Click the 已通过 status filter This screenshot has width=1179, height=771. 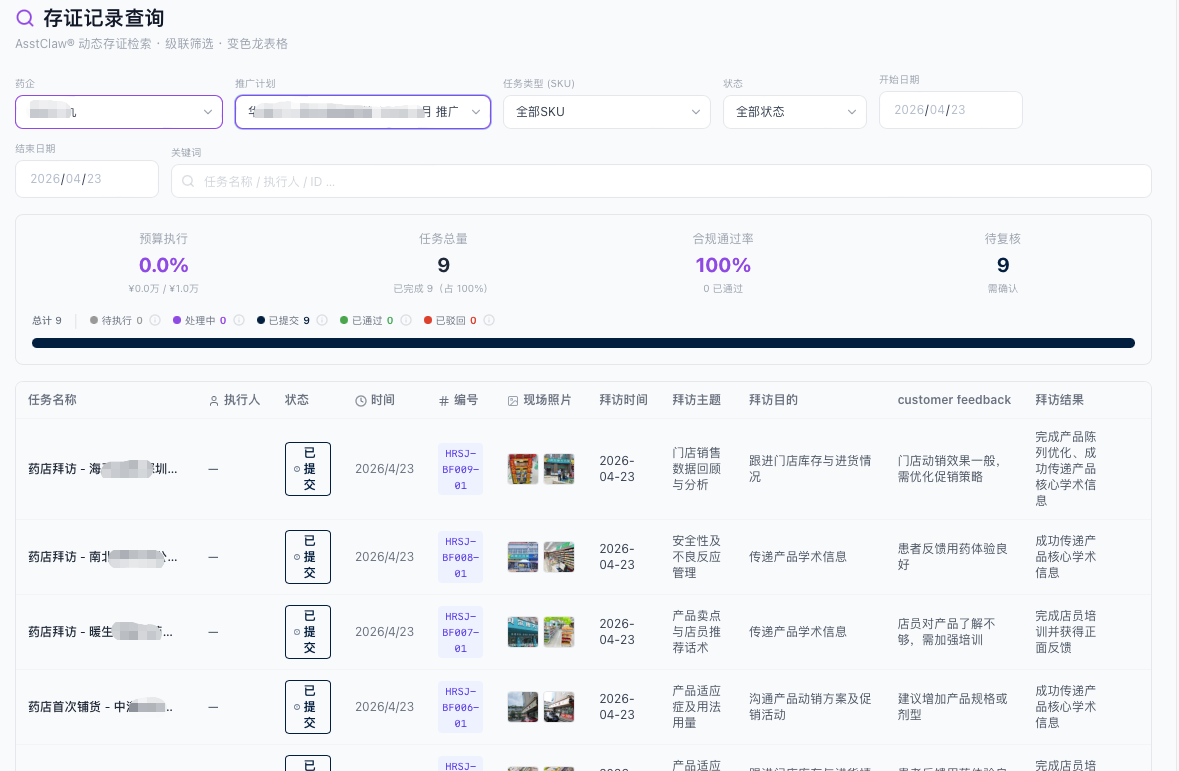(x=366, y=320)
